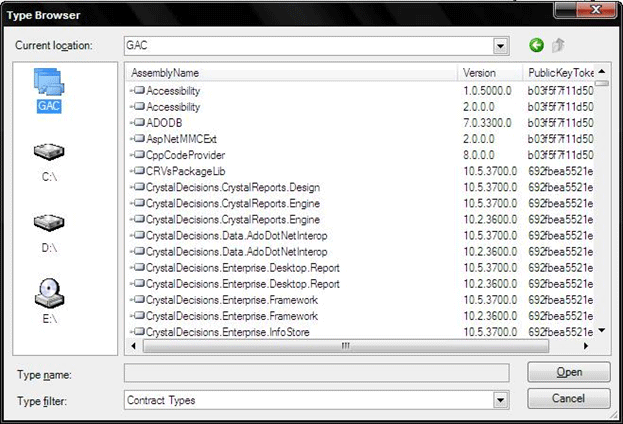Open the D:\ drive icon

(49, 223)
